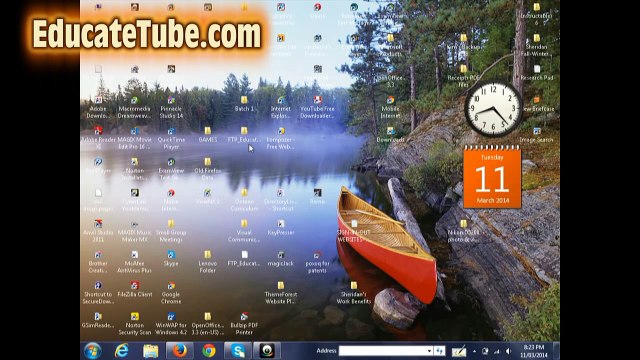The height and width of the screenshot is (360, 640).
Task: Show hidden system tray icons
Action: click(x=474, y=351)
